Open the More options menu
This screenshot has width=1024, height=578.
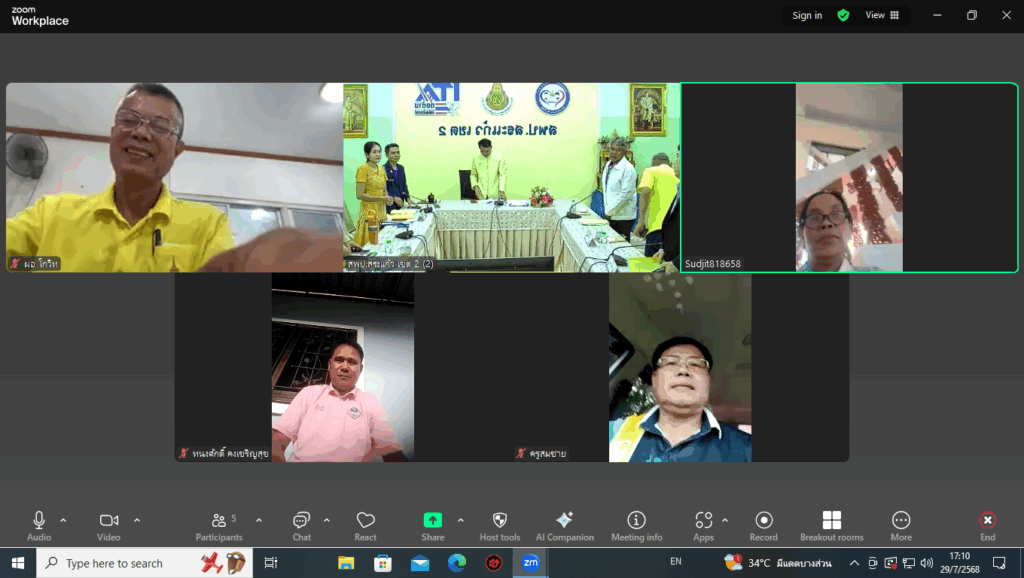click(900, 525)
